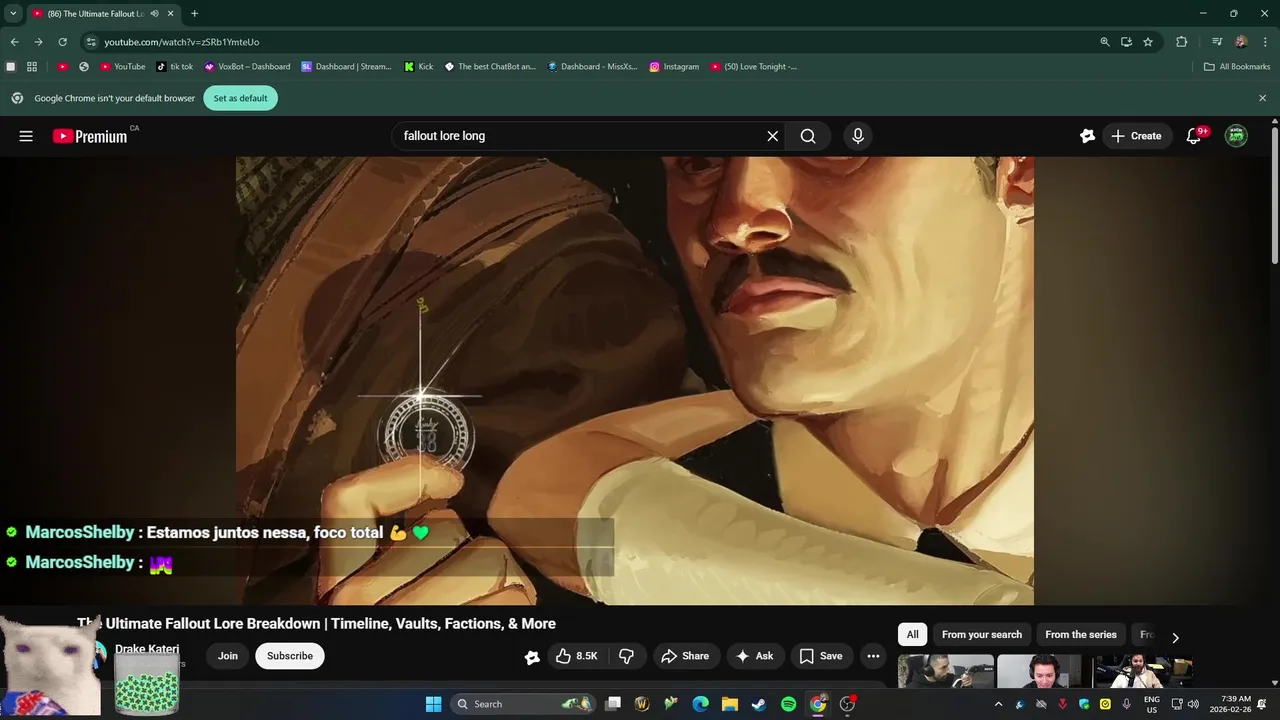Screen dimensions: 1280x720
Task: Open Spotify from the taskbar
Action: (x=788, y=704)
